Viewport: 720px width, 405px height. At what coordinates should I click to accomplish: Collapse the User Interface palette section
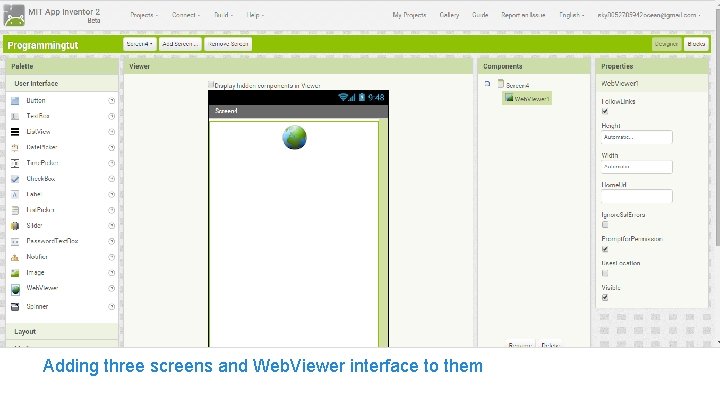(62, 83)
